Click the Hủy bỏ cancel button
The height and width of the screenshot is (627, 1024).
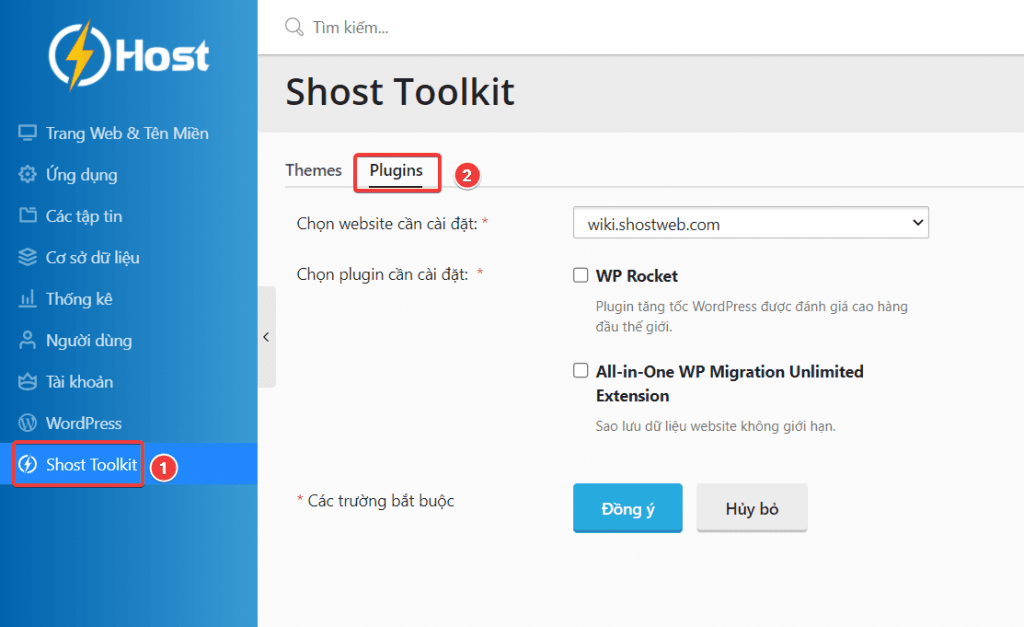point(751,509)
